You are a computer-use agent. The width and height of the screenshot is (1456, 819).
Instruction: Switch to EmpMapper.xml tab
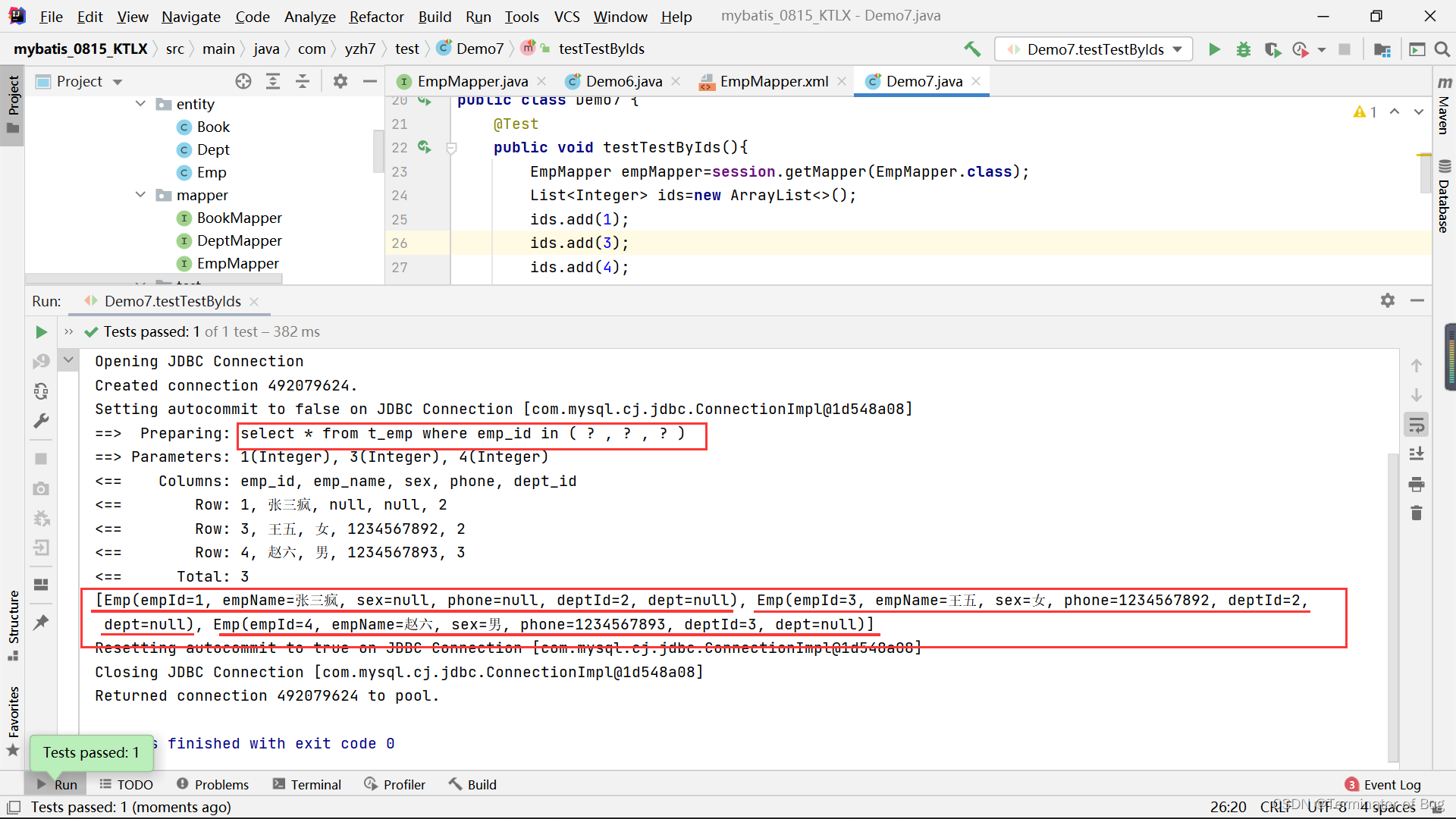tap(773, 81)
